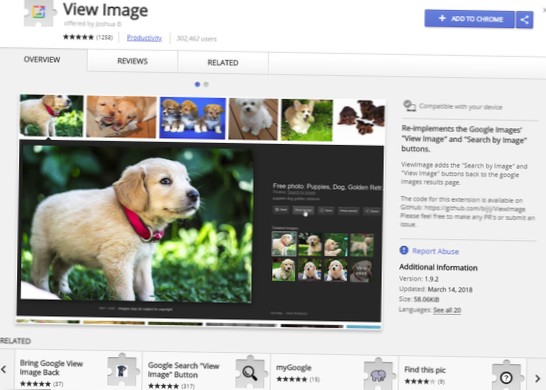The width and height of the screenshot is (546, 390).
Task: Click the star rating with 1258 reviews
Action: coord(88,37)
